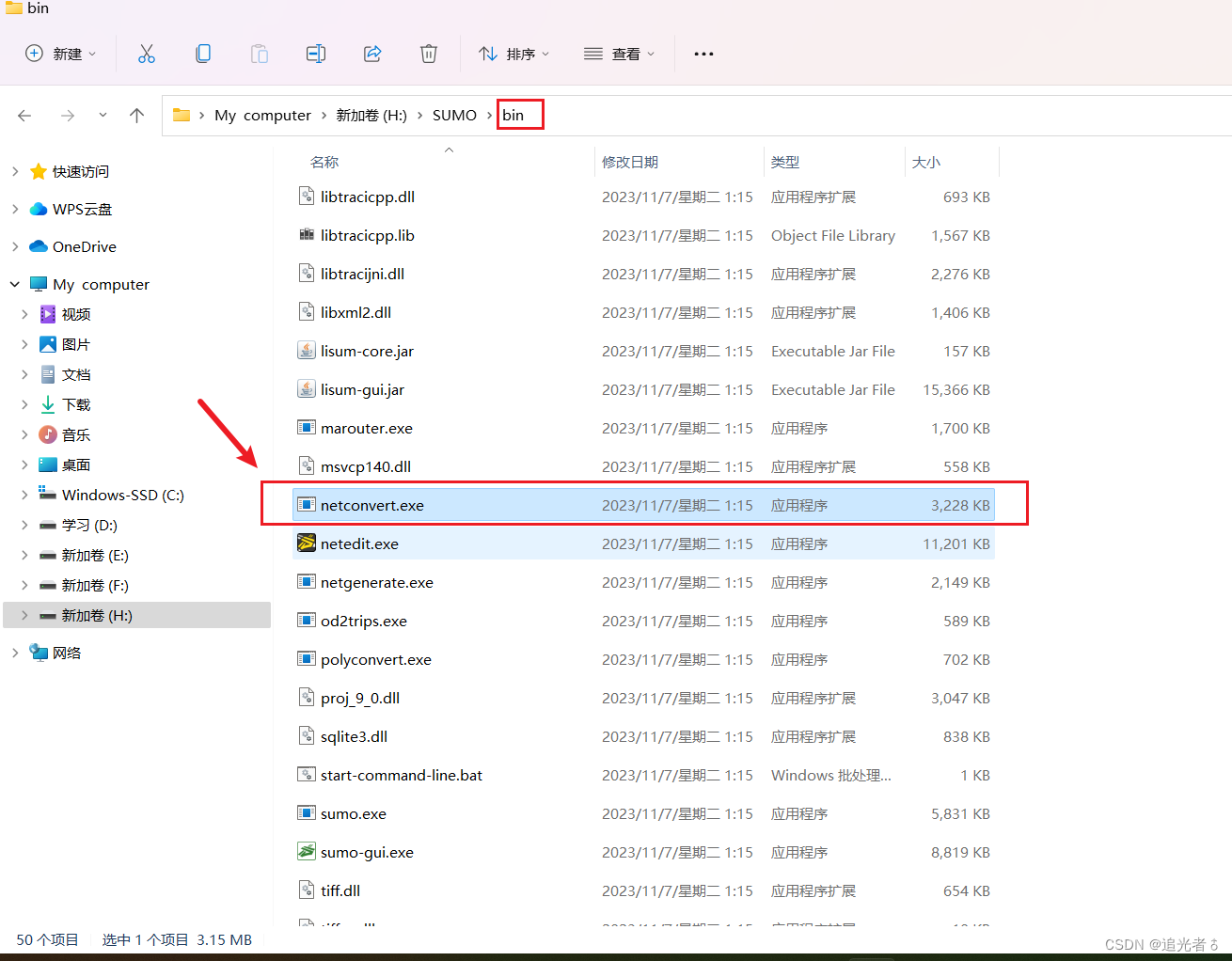Select 桌面 folder in the sidebar
The width and height of the screenshot is (1232, 961).
click(x=76, y=465)
